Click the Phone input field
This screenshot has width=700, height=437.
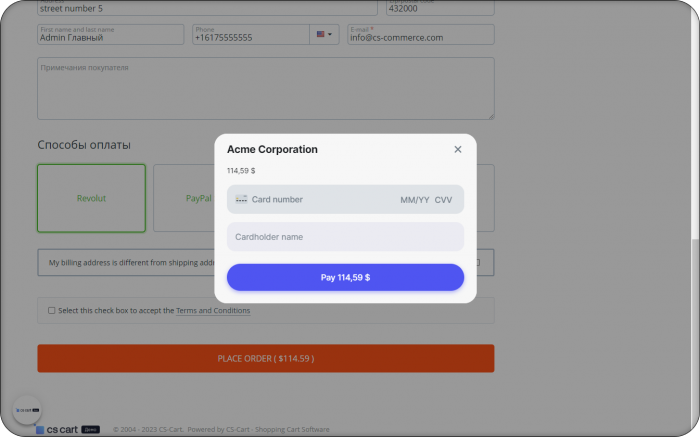click(x=251, y=34)
